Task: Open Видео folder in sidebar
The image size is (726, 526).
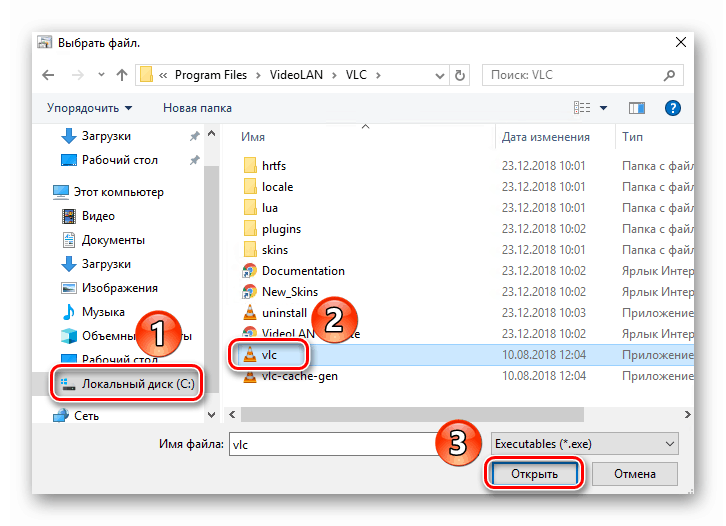Action: (x=88, y=216)
